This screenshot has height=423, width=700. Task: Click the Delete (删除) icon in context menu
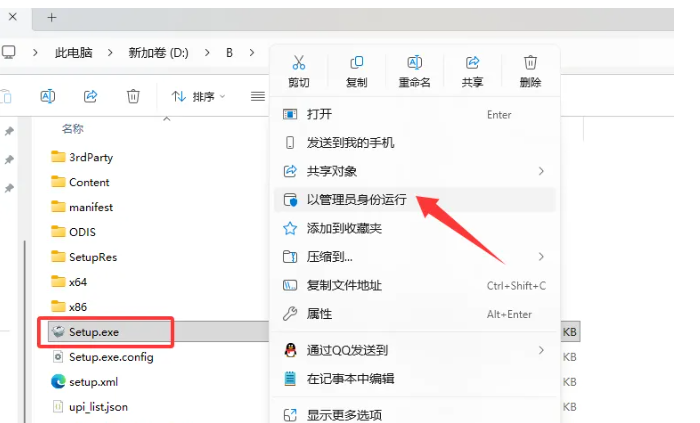(x=531, y=63)
